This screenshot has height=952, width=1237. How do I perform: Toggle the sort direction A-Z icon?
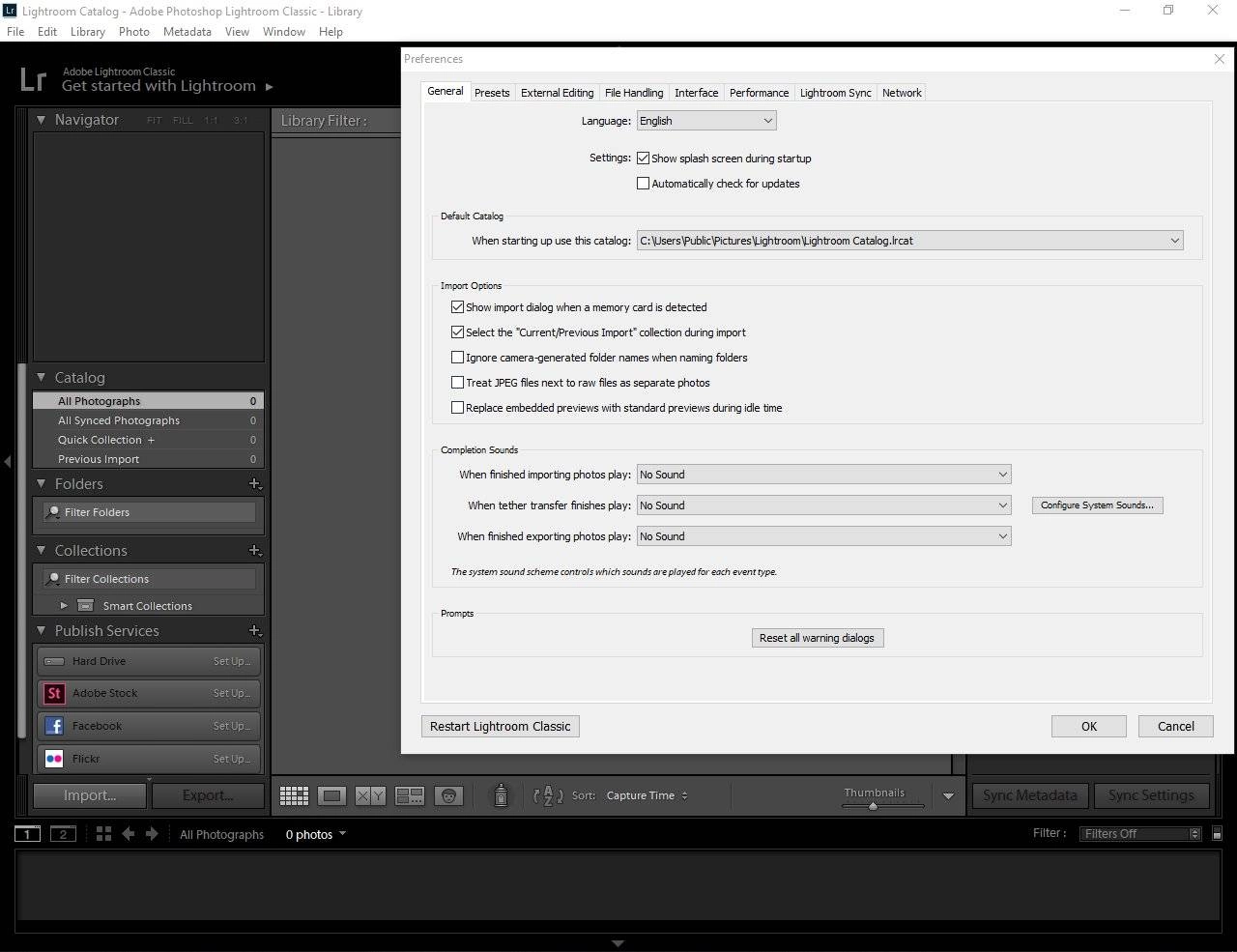(x=548, y=795)
